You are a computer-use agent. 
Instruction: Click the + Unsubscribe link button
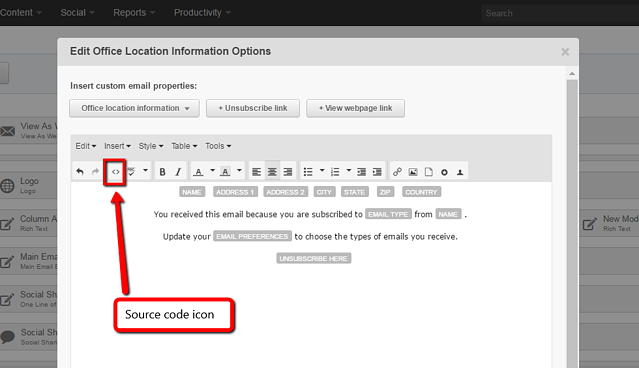coord(253,108)
